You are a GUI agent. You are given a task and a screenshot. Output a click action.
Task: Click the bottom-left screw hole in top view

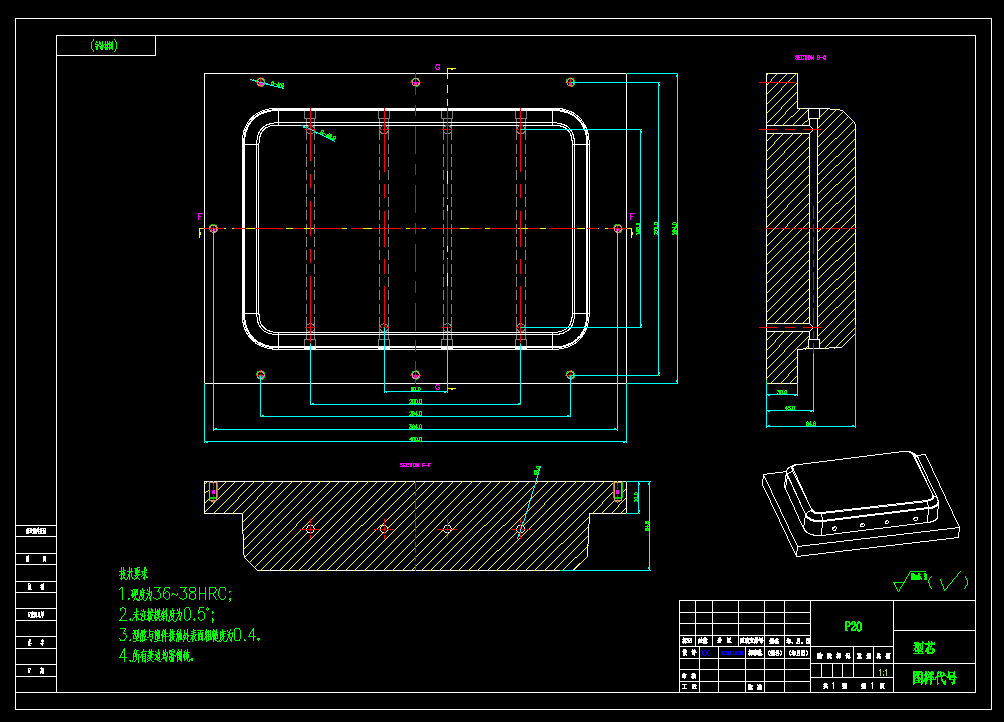pyautogui.click(x=261, y=375)
